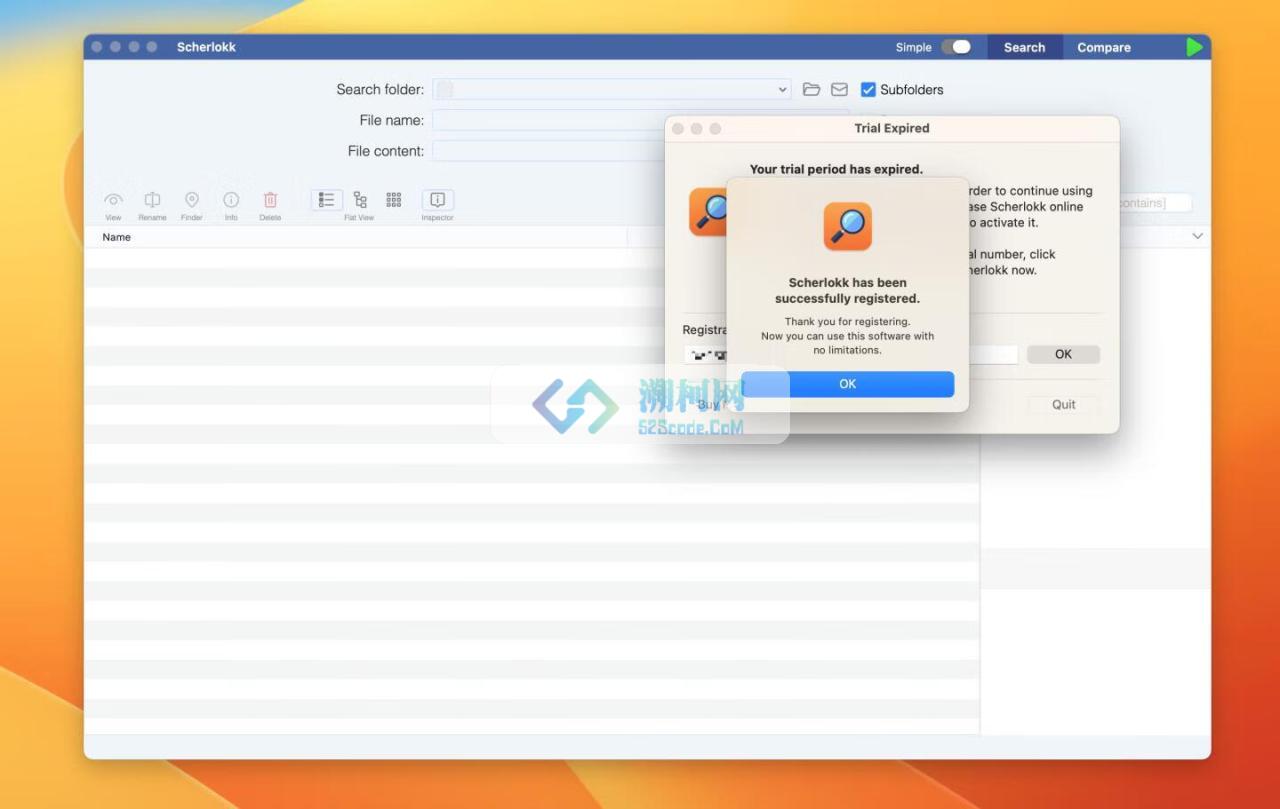
Task: Click the Name column header
Action: 117,237
